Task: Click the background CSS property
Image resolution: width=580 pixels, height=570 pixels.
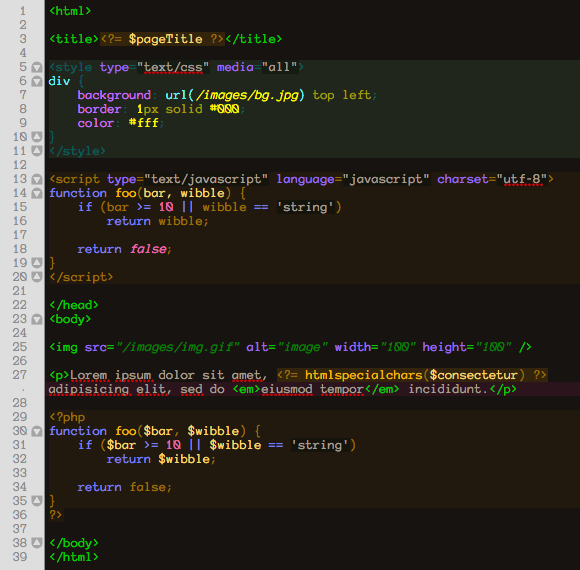Action: pos(114,95)
